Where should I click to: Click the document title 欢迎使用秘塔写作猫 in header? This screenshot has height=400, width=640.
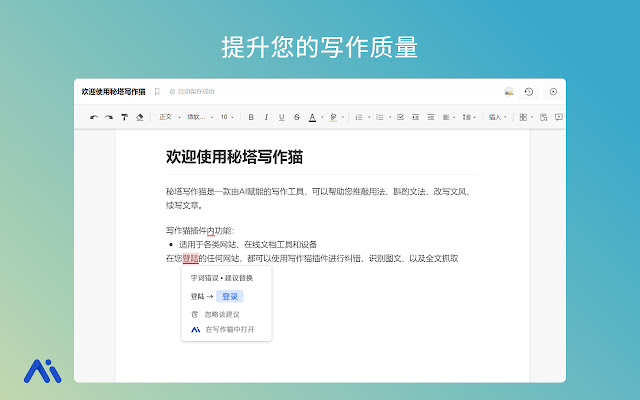[113, 91]
